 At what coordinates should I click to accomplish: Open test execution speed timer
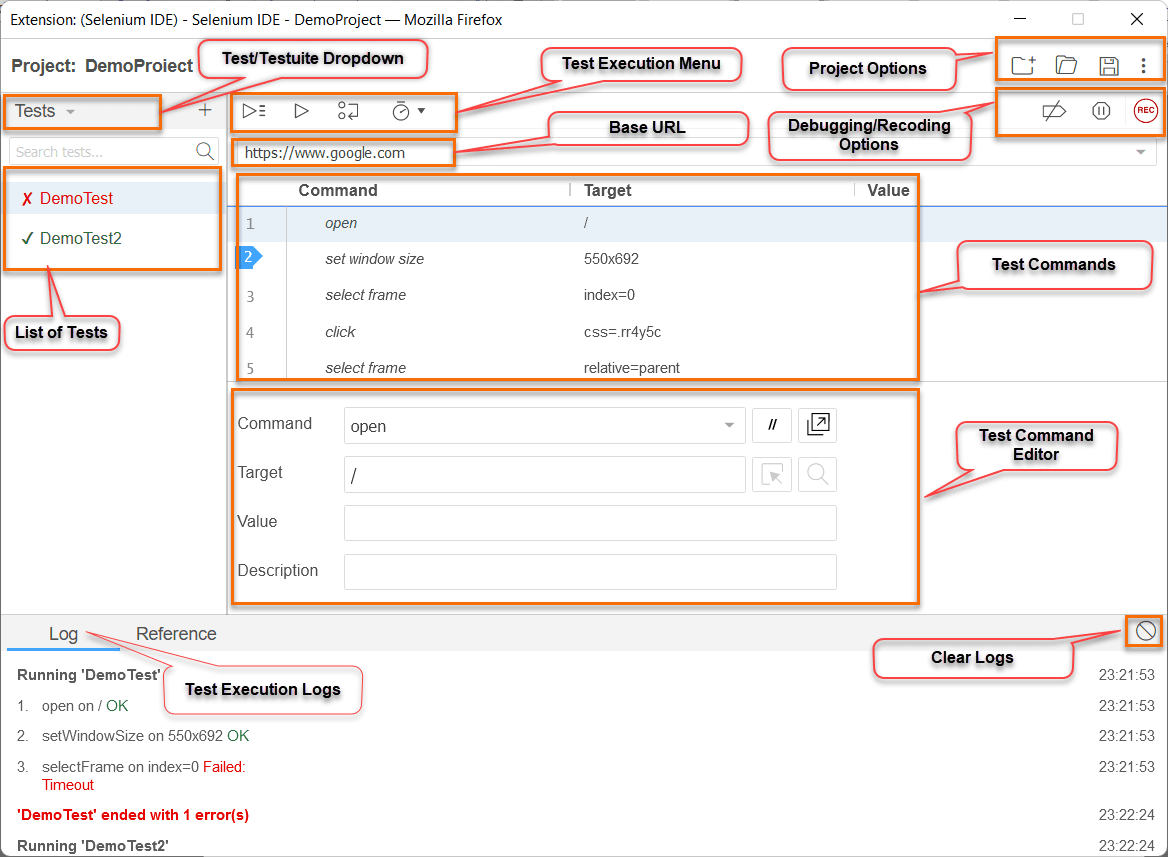pyautogui.click(x=401, y=111)
